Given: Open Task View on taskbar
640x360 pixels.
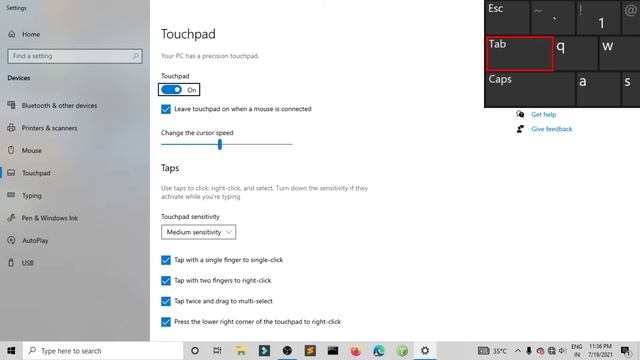Looking at the screenshot, I should click(x=218, y=351).
